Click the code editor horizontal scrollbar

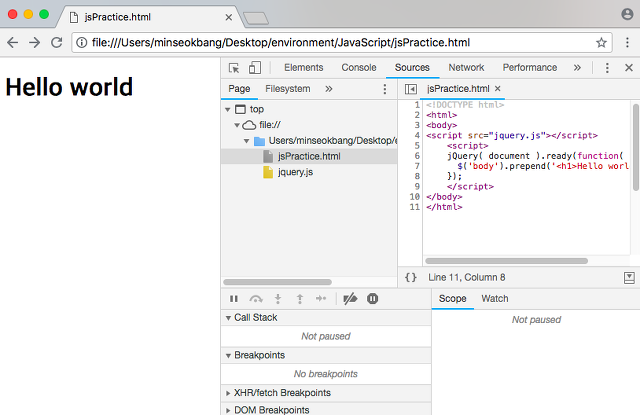(x=507, y=261)
